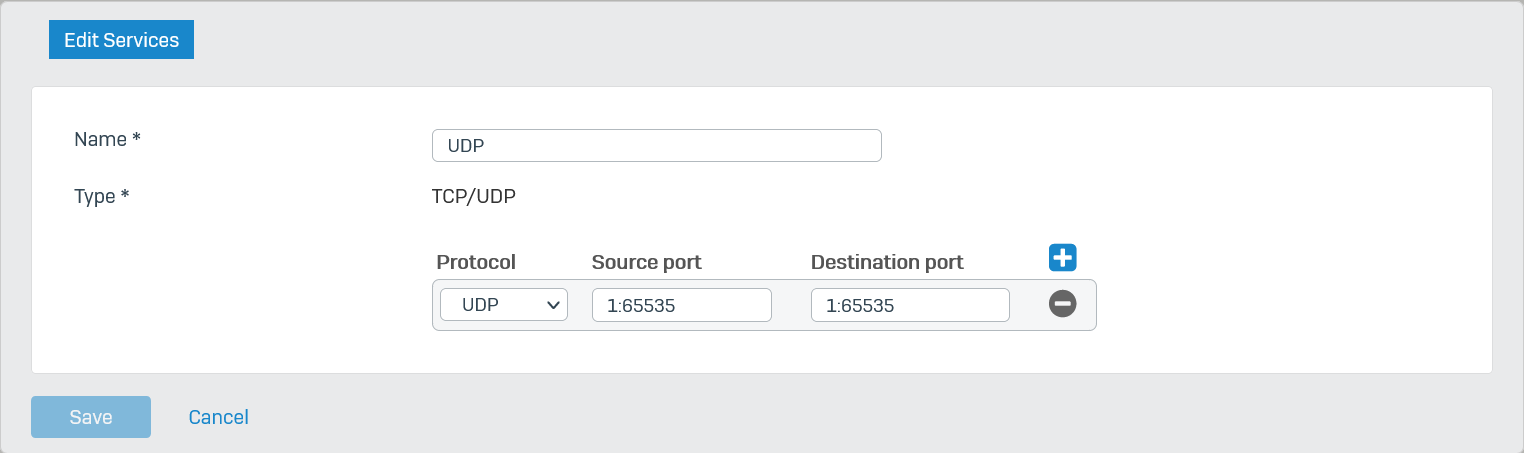This screenshot has height=453, width=1524.
Task: Cancel editing the service
Action: [218, 417]
